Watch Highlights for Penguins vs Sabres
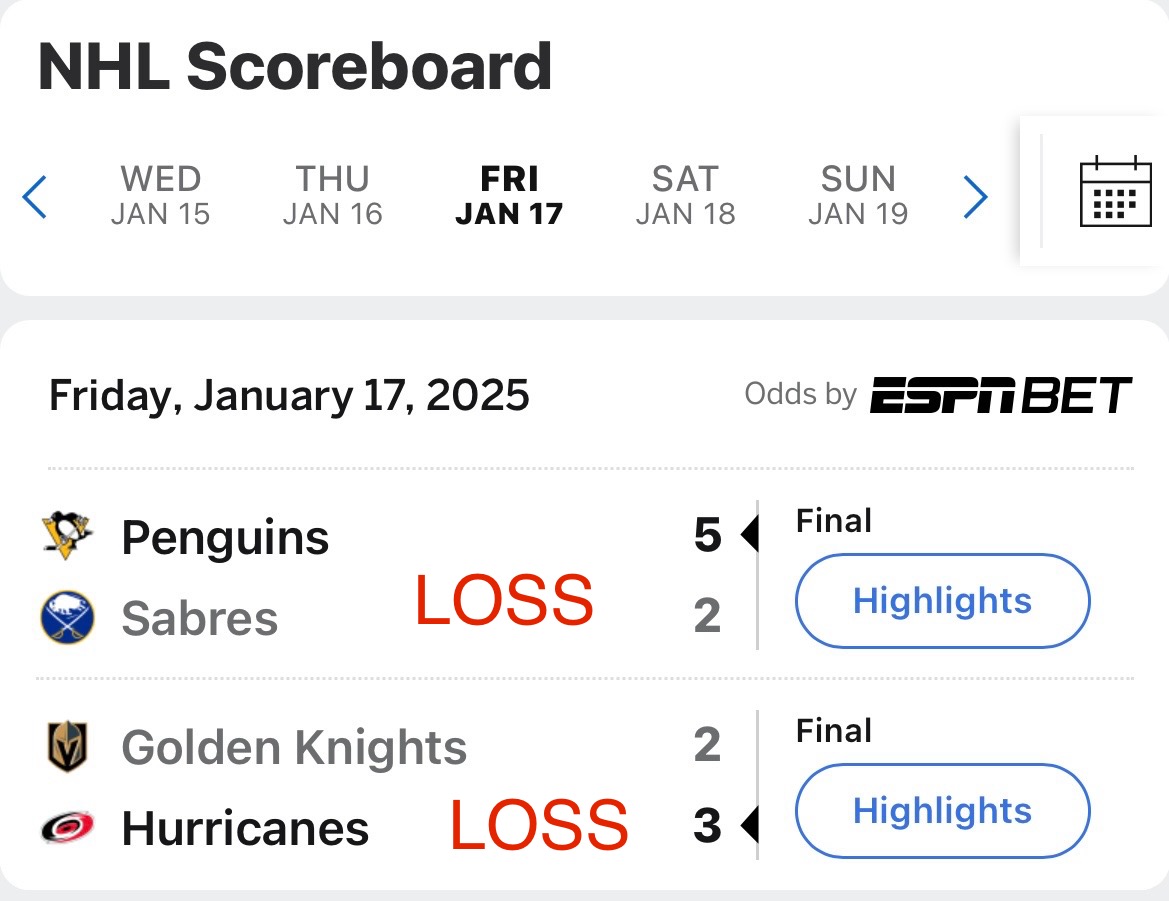1169x901 pixels. (x=942, y=601)
